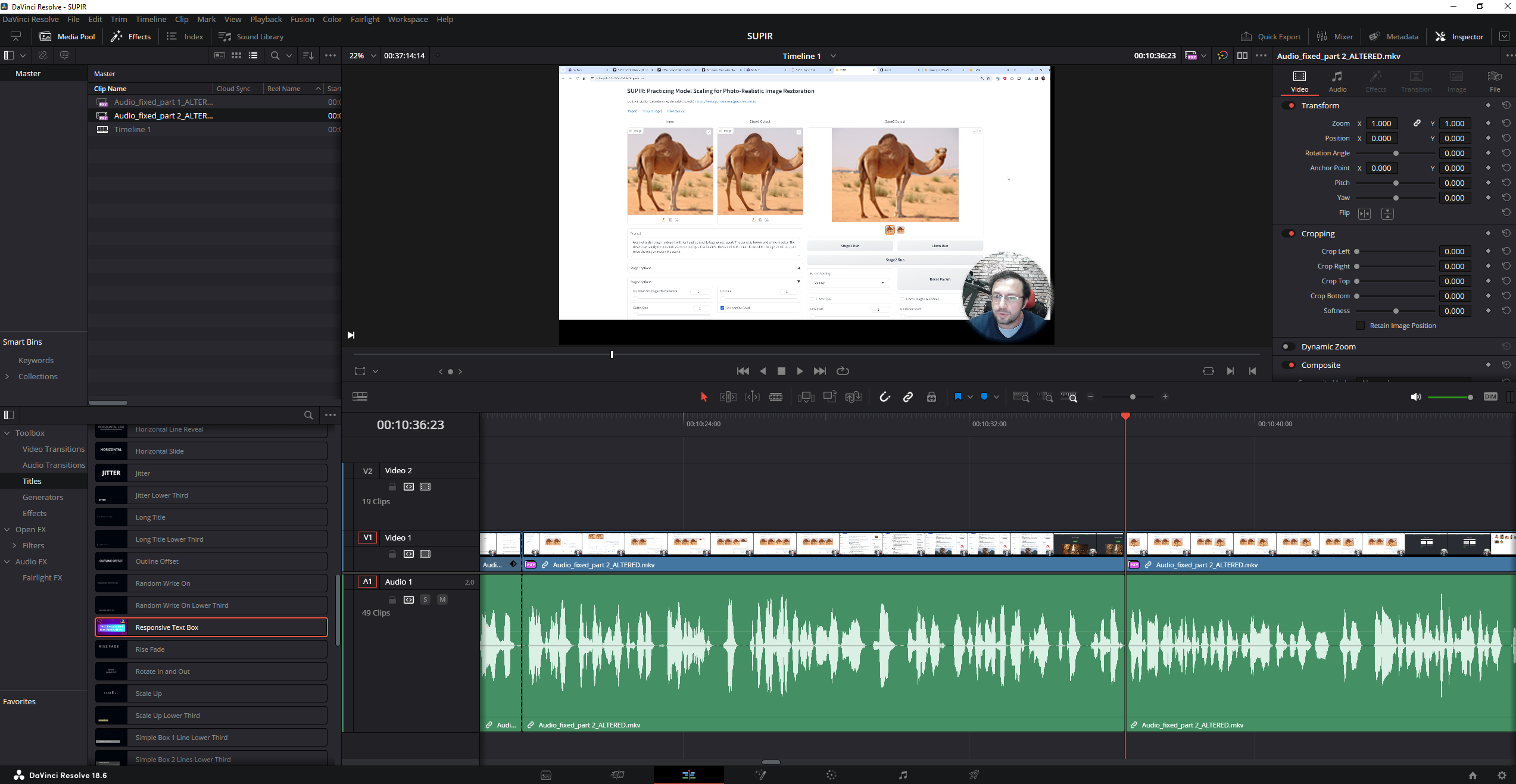Toggle timeline snapping magnet icon

pyautogui.click(x=884, y=397)
